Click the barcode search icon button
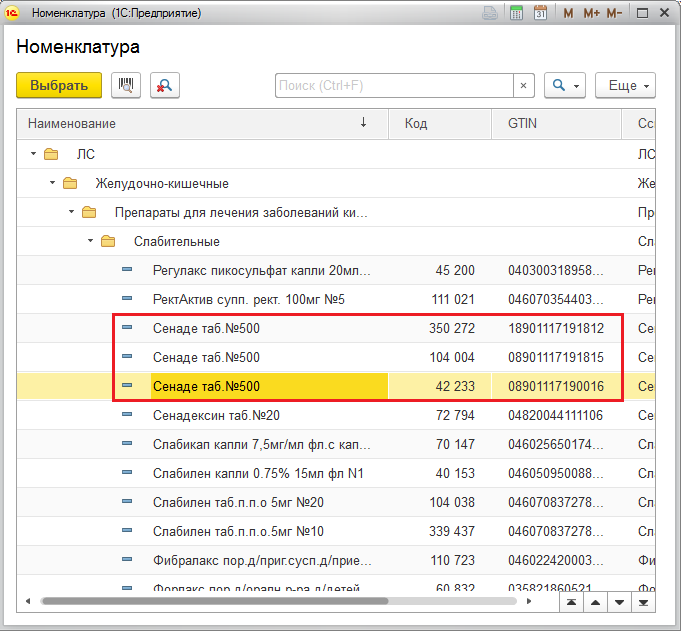This screenshot has width=681, height=632. point(126,86)
